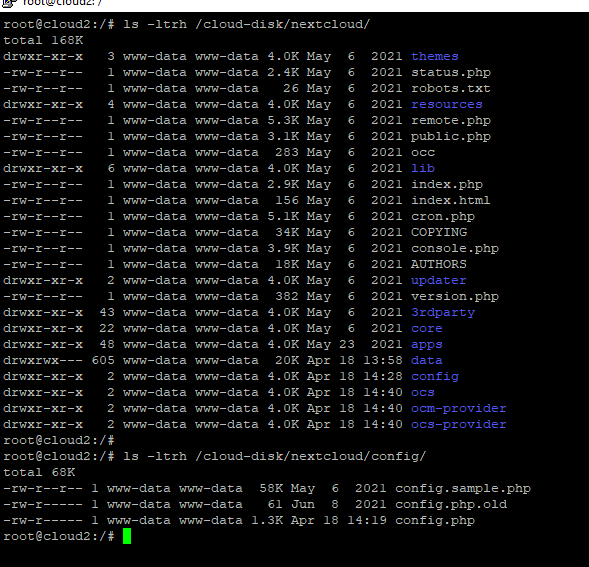The width and height of the screenshot is (589, 567).
Task: Click the config.php.old file name
Action: (451, 504)
